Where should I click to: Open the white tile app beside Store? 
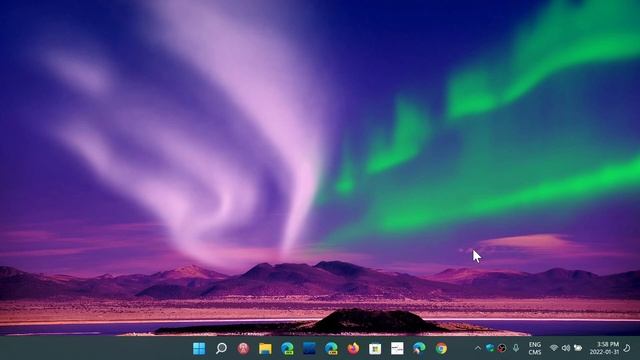pyautogui.click(x=397, y=348)
